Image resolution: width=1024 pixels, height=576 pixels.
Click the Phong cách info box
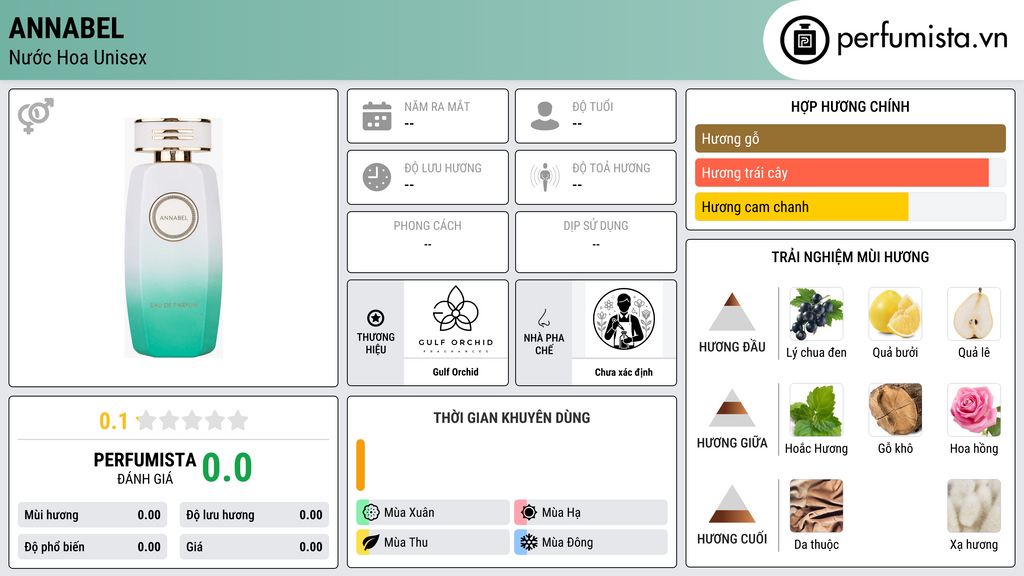(428, 242)
